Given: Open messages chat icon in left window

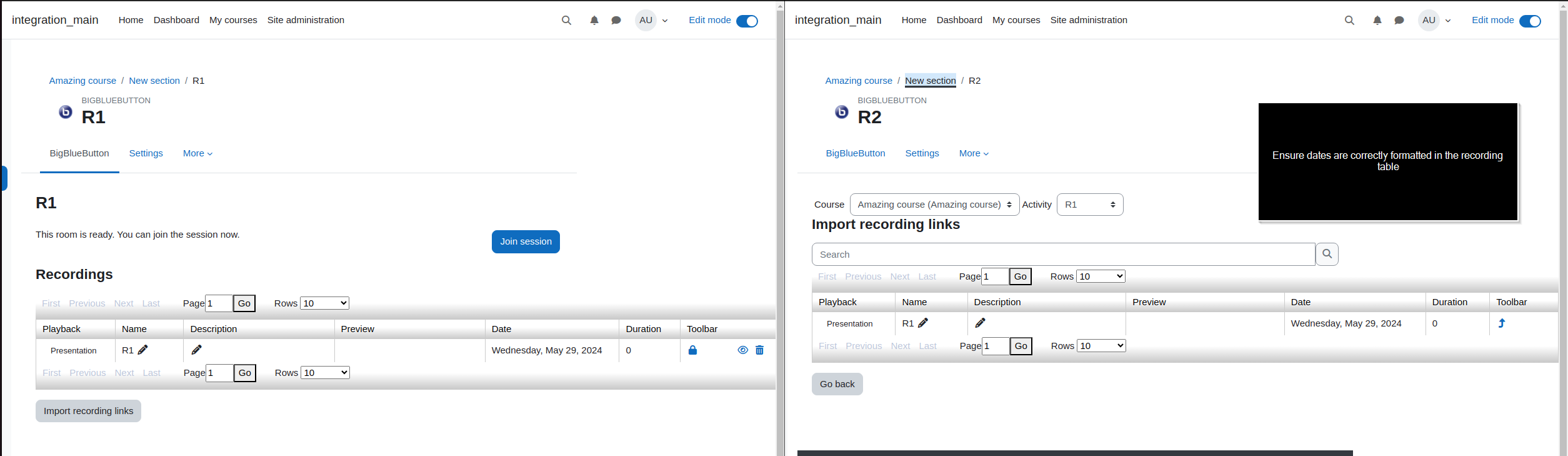Looking at the screenshot, I should 616,20.
